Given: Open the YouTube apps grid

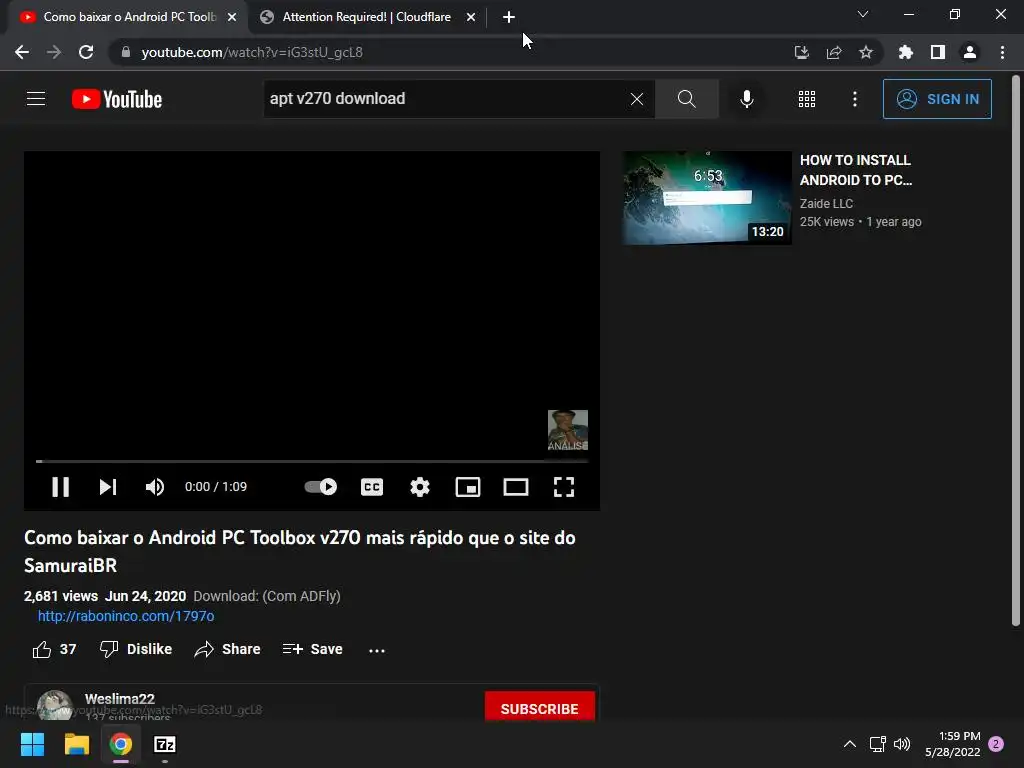Looking at the screenshot, I should click(807, 99).
